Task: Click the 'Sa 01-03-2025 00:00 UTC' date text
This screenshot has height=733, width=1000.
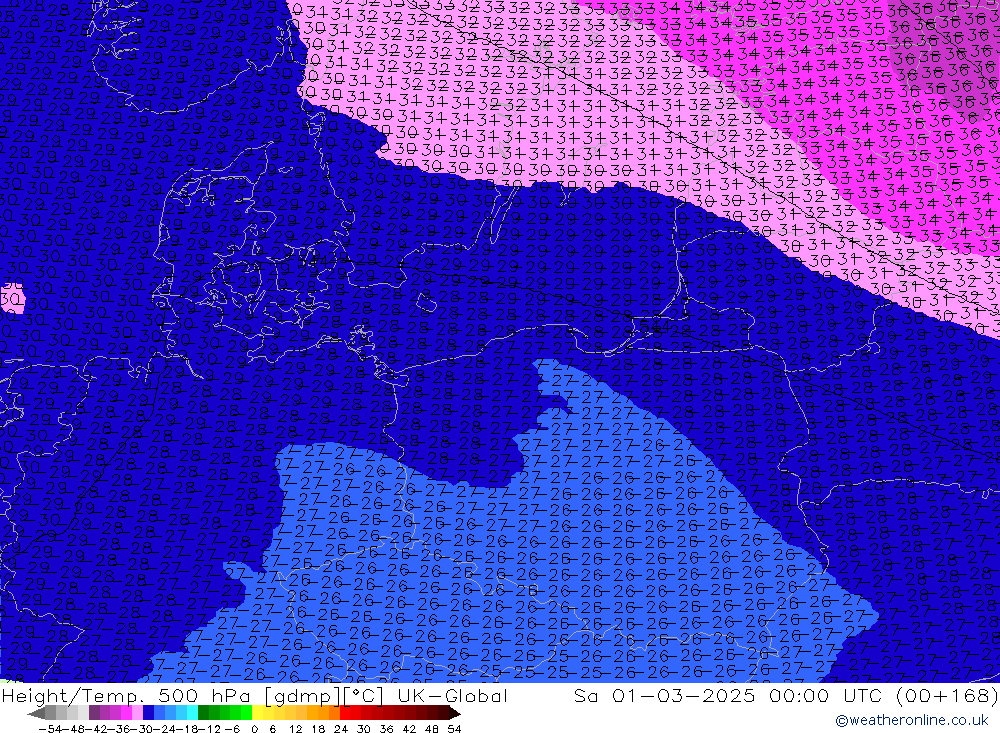Action: 728,695
